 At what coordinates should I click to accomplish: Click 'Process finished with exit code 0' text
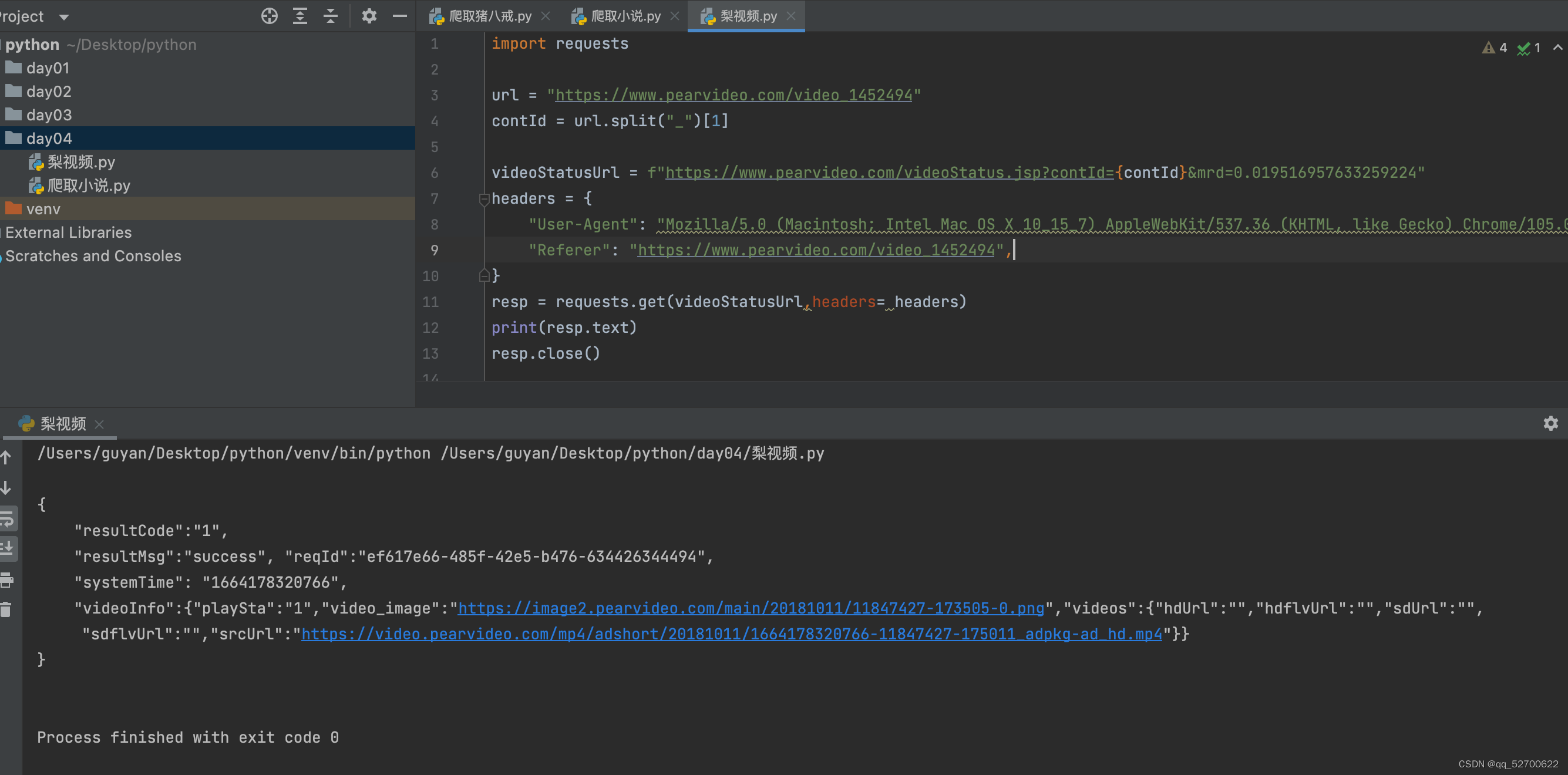[x=187, y=737]
